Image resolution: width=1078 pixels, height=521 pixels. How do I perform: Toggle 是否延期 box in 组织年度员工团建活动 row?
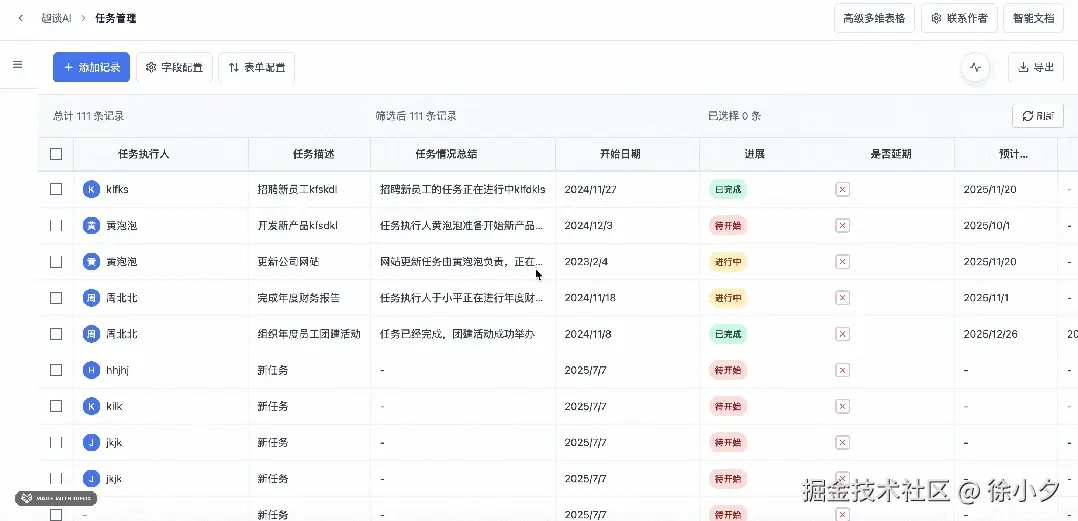tap(842, 334)
